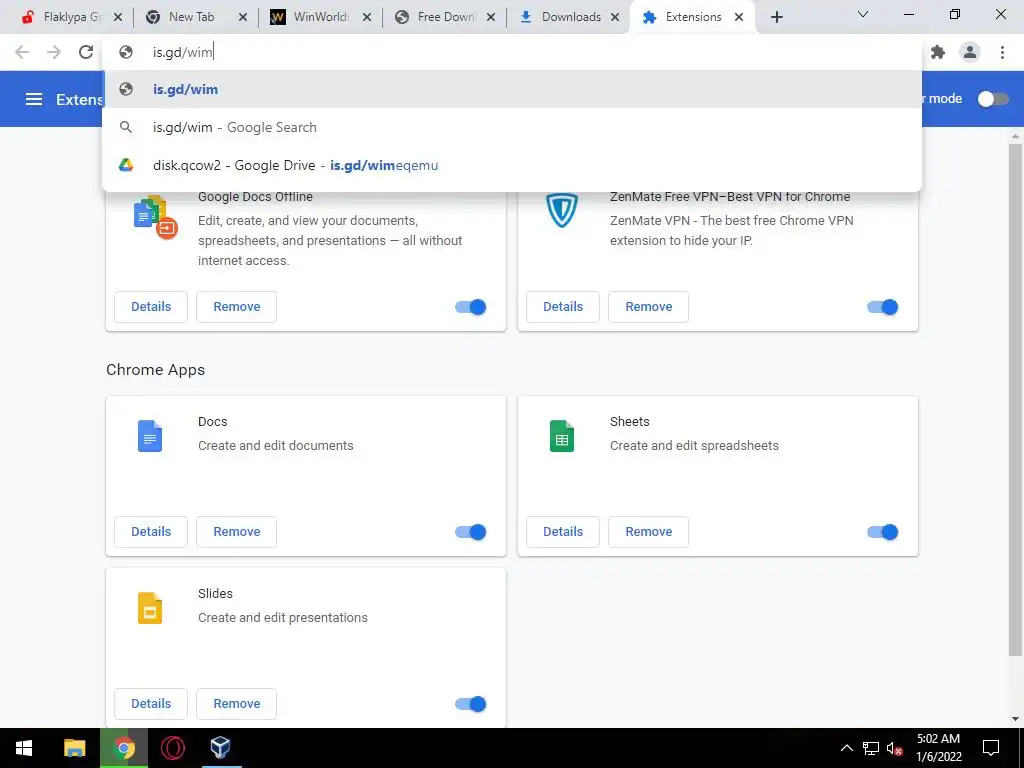Disable the ZenMate Free VPN extension
Screen dimensions: 1024x768
click(883, 307)
